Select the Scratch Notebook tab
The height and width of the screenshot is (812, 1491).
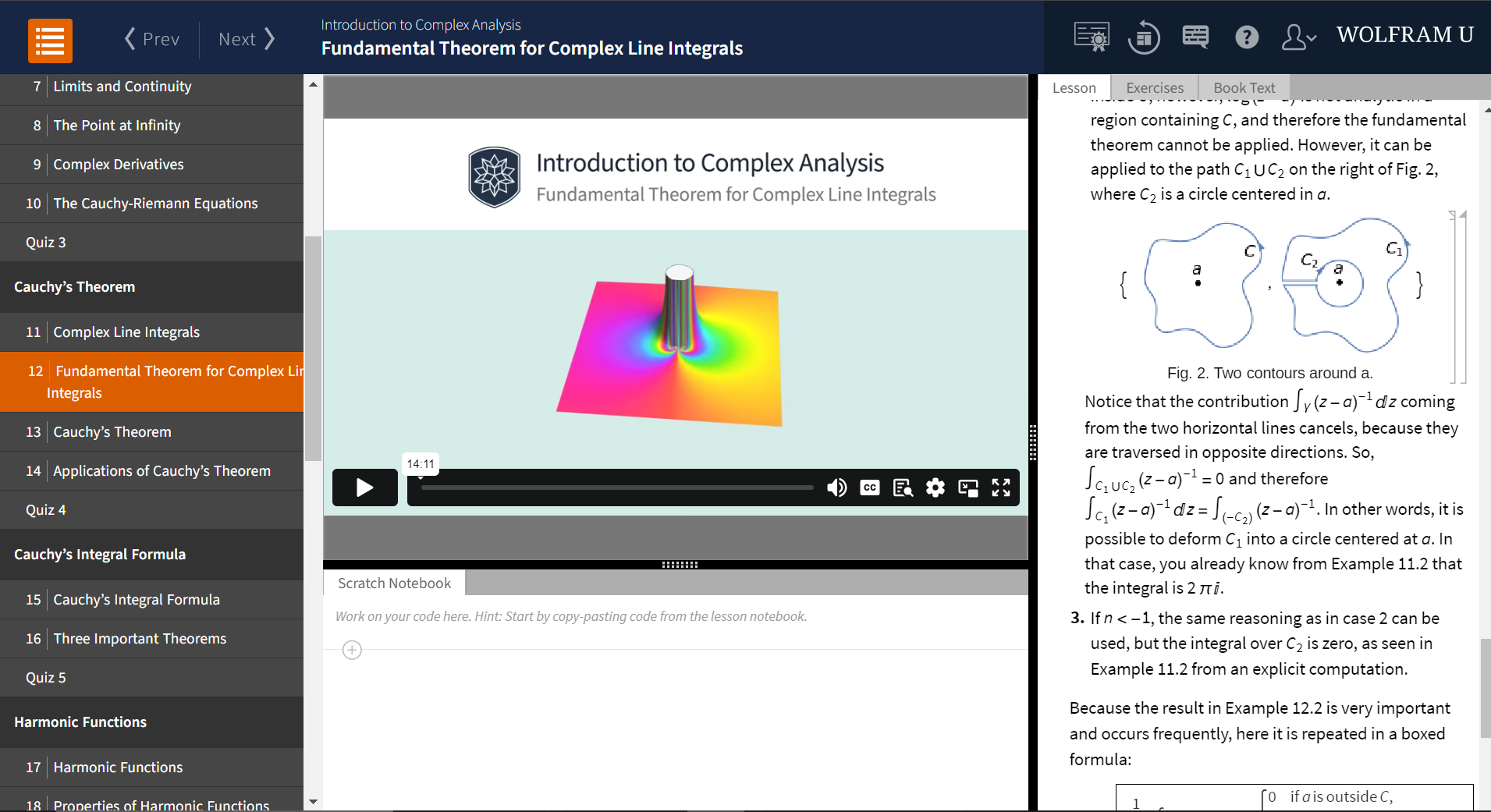click(x=394, y=583)
